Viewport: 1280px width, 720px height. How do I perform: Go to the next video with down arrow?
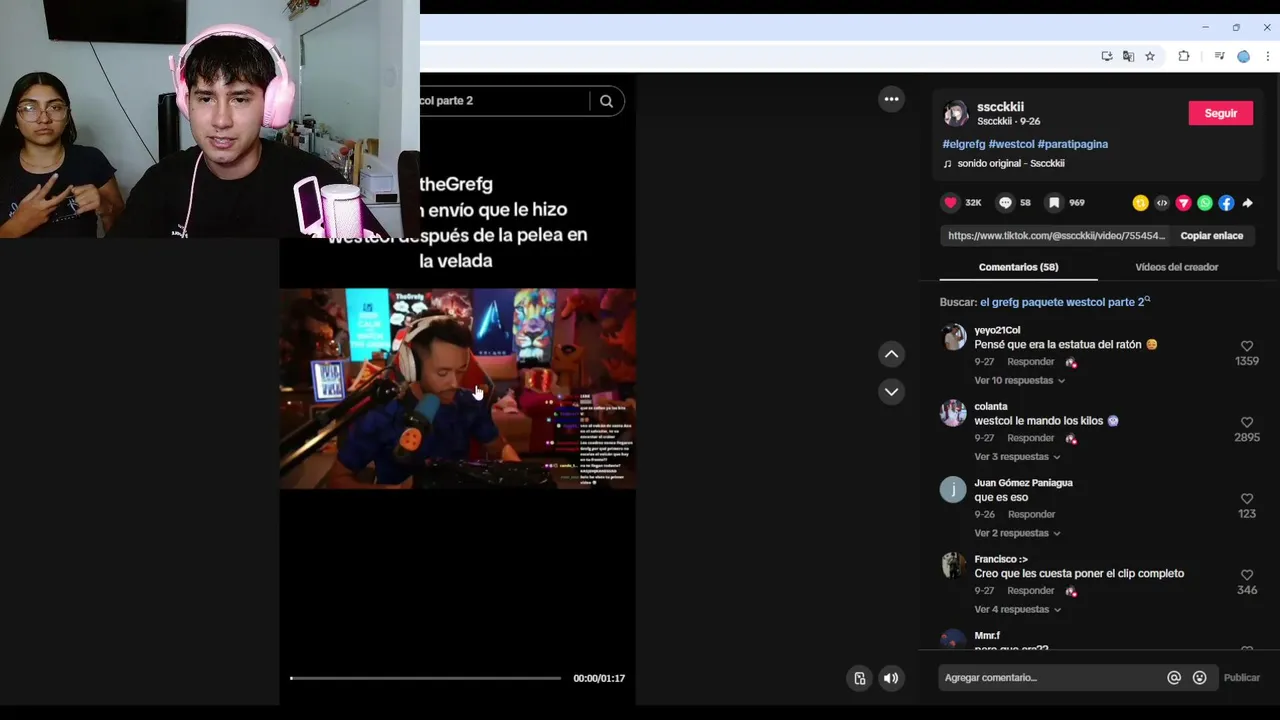point(891,392)
